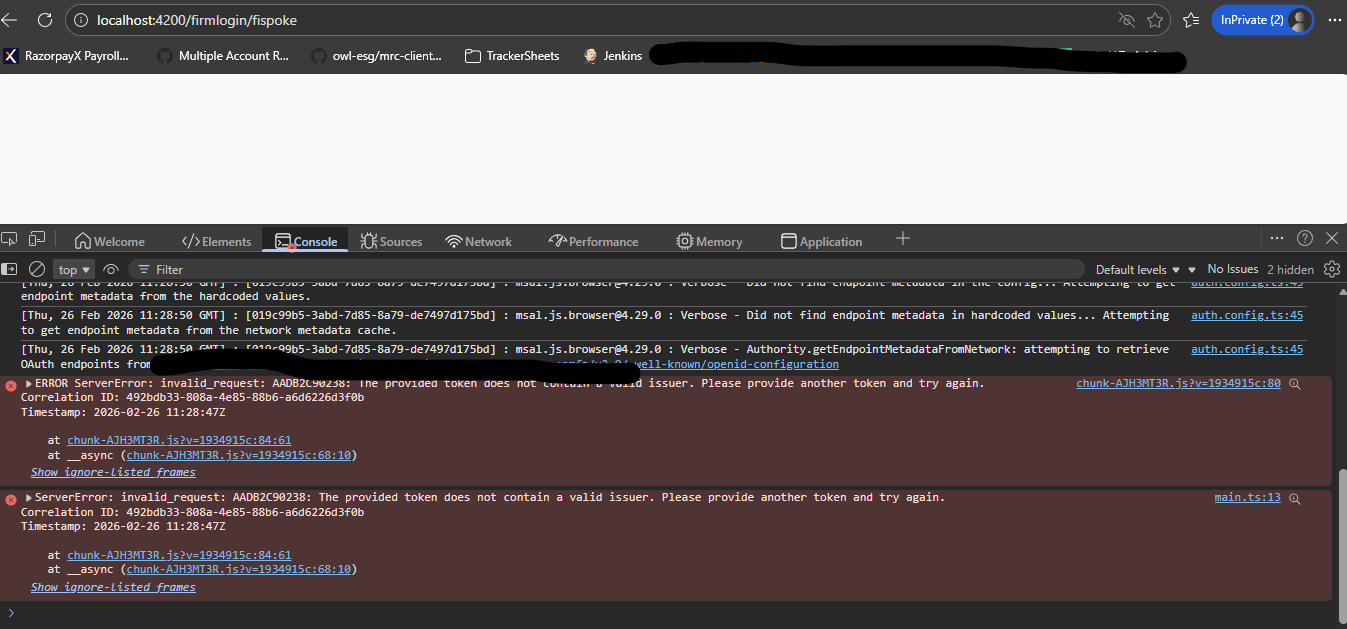
Task: Open TrackerSheets bookmarks folder
Action: click(x=512, y=56)
